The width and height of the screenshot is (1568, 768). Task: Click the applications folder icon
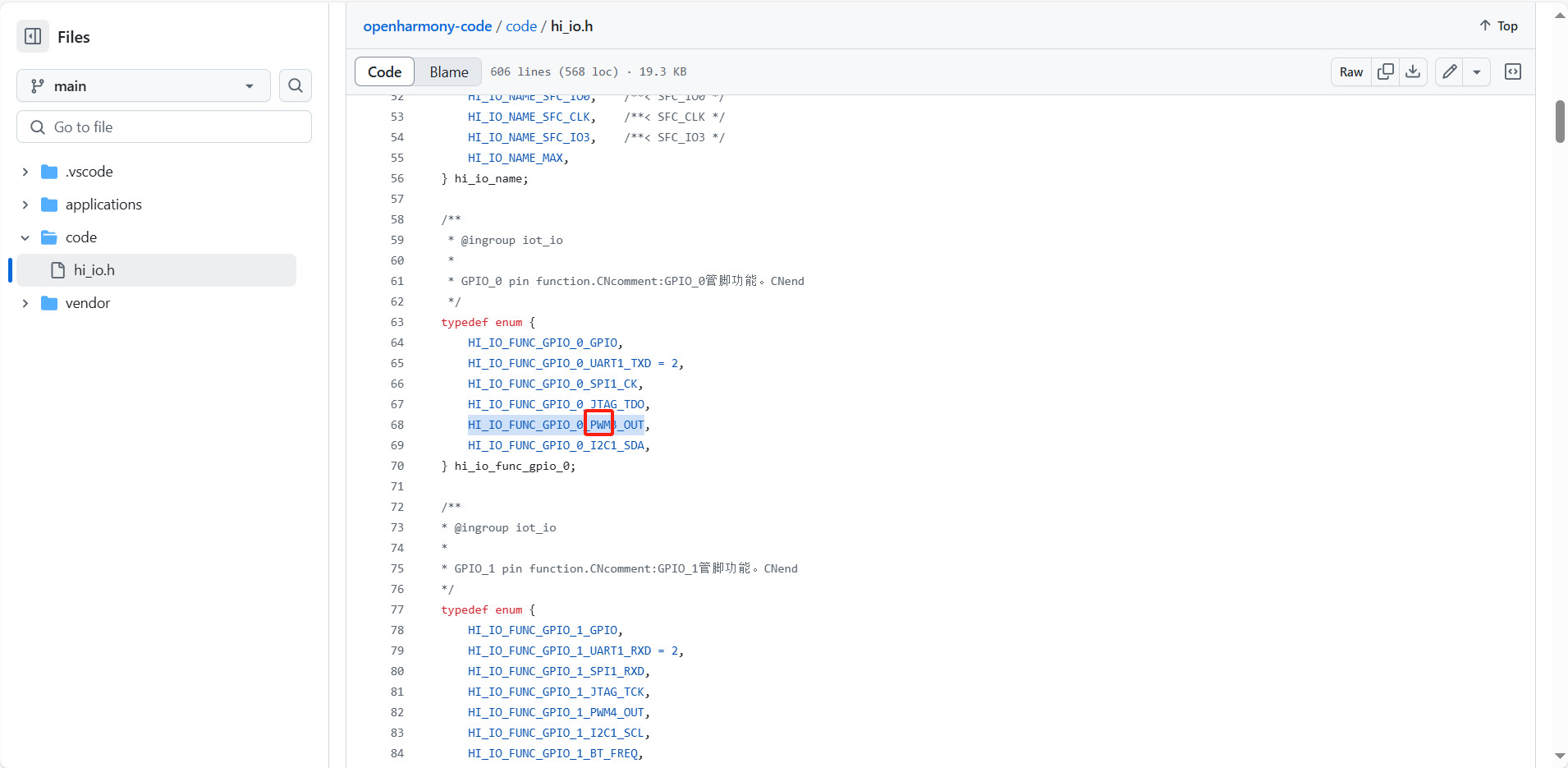click(x=49, y=205)
